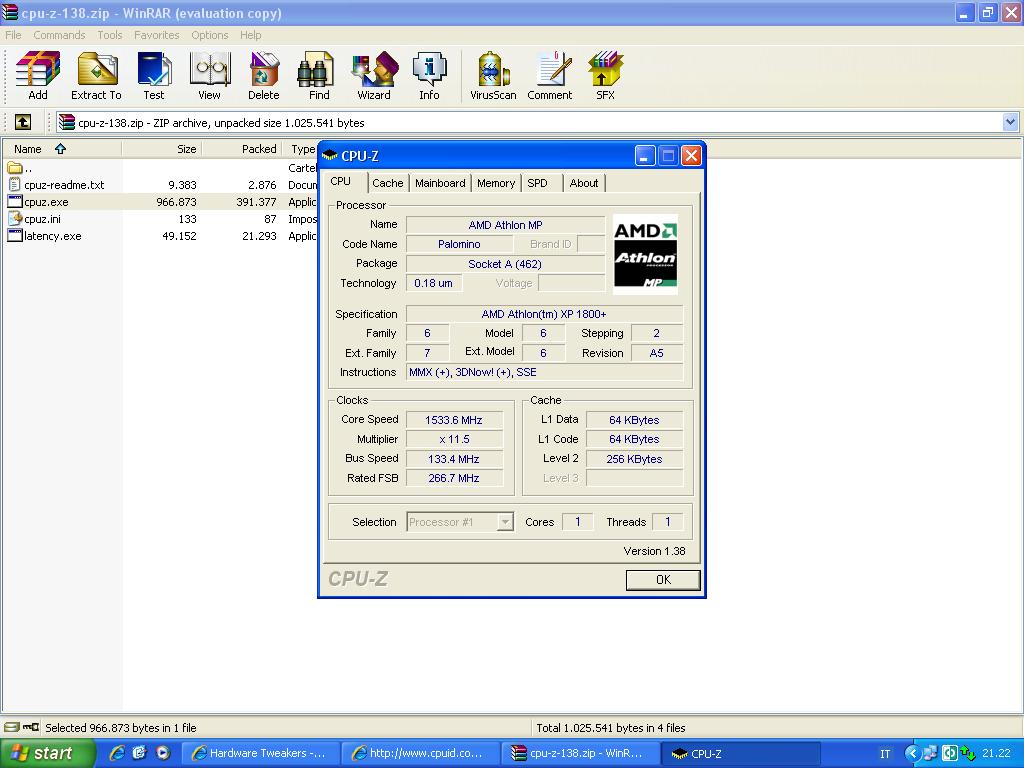Viewport: 1024px width, 768px height.
Task: Click the processor Name field 'AMD Athlon MP'
Action: (505, 225)
